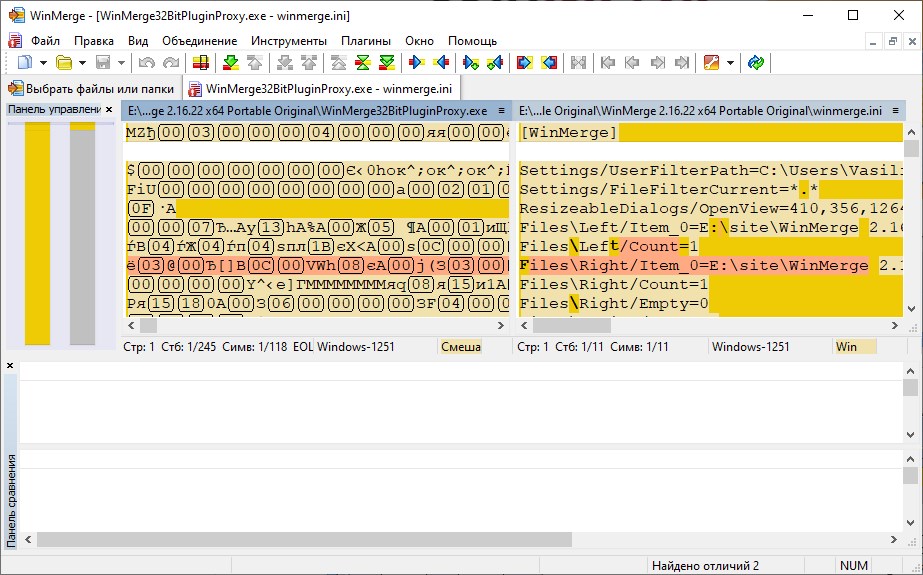
Task: Copy all differences to right icon
Action: coord(524,62)
